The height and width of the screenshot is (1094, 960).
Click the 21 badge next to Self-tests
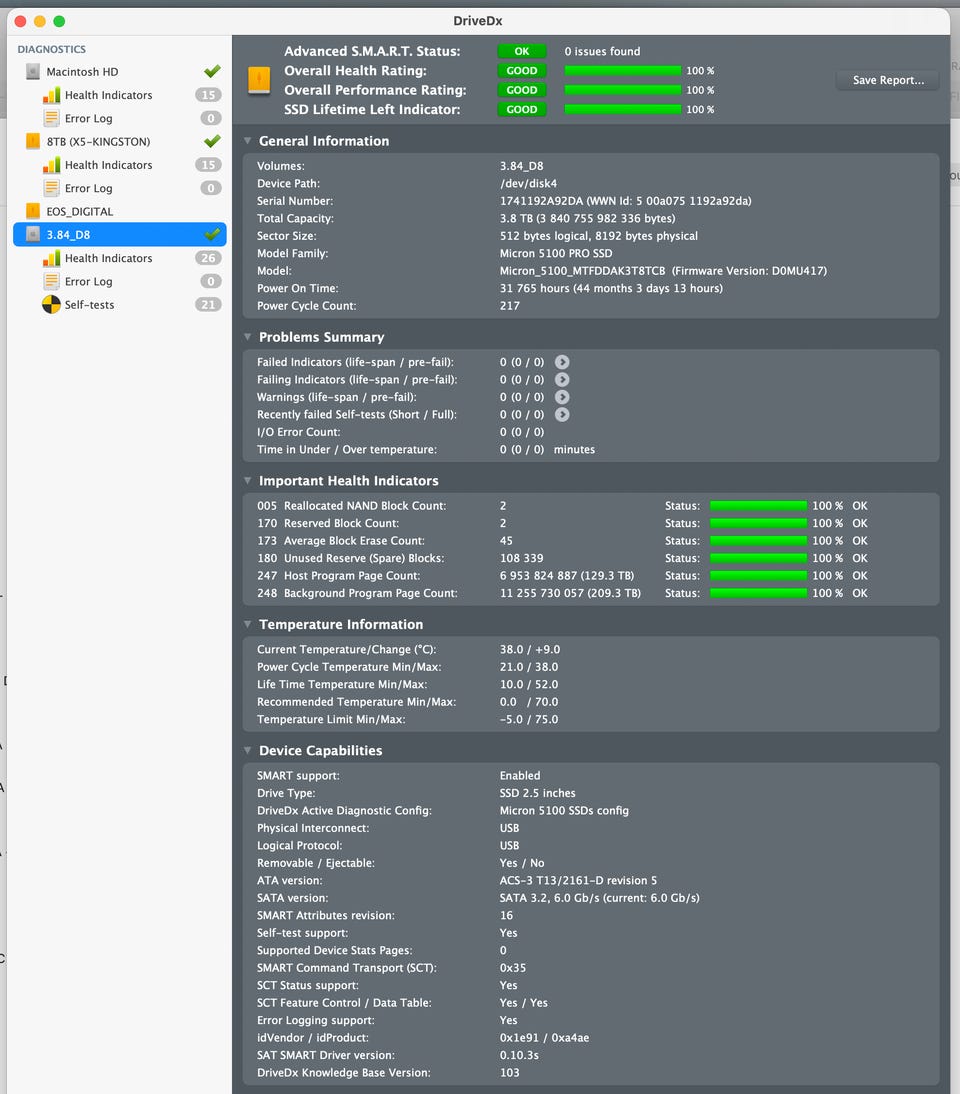tap(208, 304)
